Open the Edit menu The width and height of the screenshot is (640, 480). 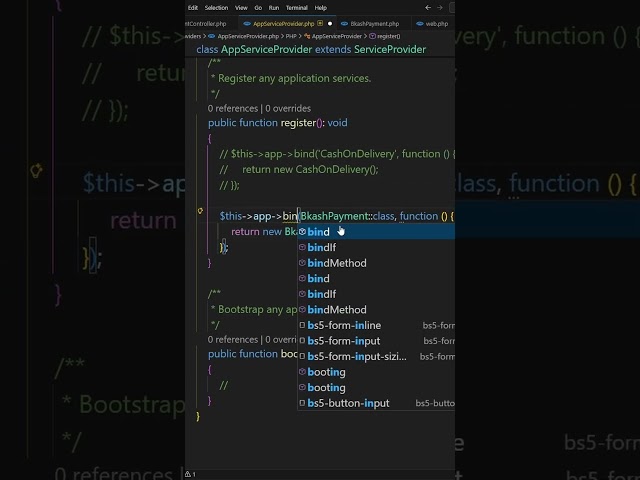tap(193, 8)
